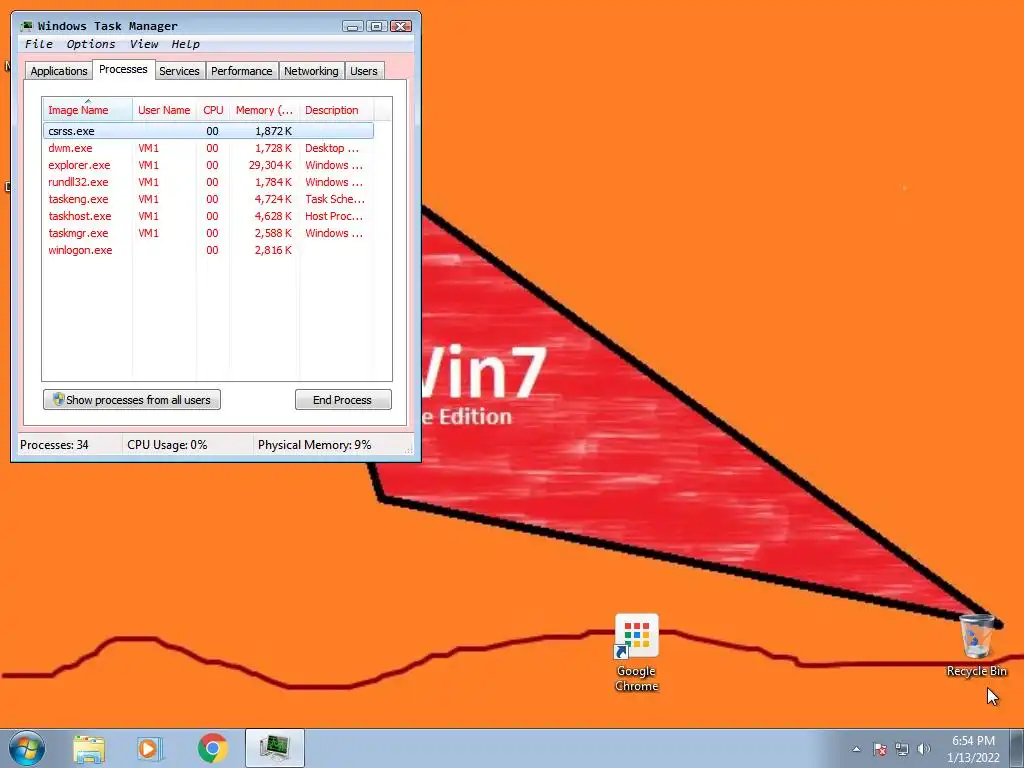1024x768 pixels.
Task: Switch to the Services tab
Action: coord(180,71)
